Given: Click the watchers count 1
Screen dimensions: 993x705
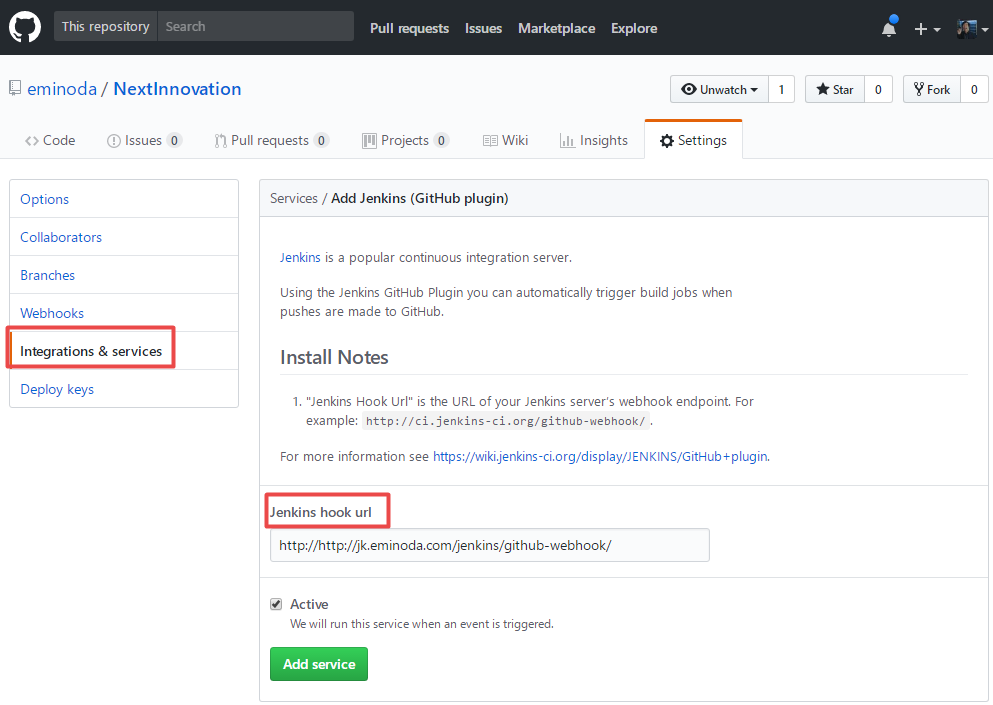Looking at the screenshot, I should (781, 89).
